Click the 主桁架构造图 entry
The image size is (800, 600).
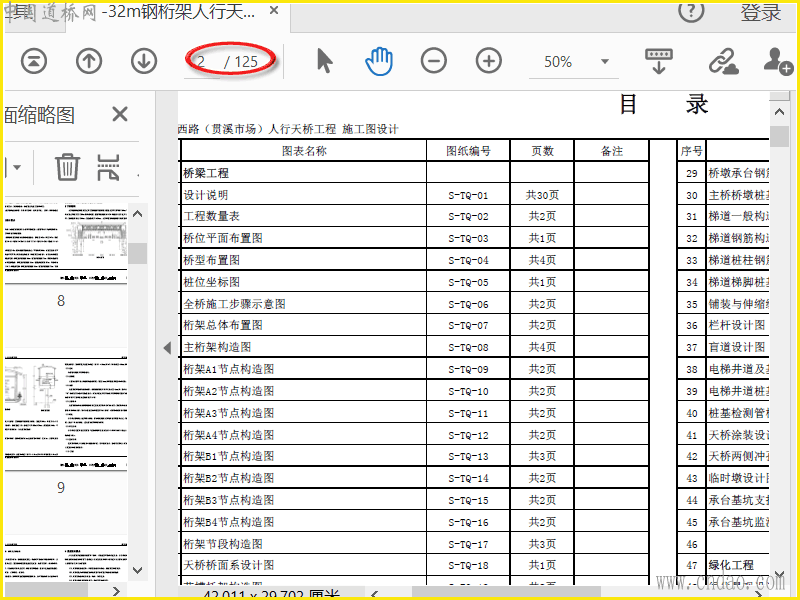tap(217, 347)
